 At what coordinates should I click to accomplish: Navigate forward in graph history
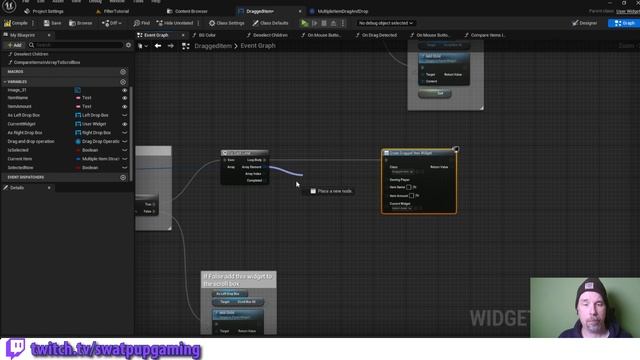[x=171, y=46]
